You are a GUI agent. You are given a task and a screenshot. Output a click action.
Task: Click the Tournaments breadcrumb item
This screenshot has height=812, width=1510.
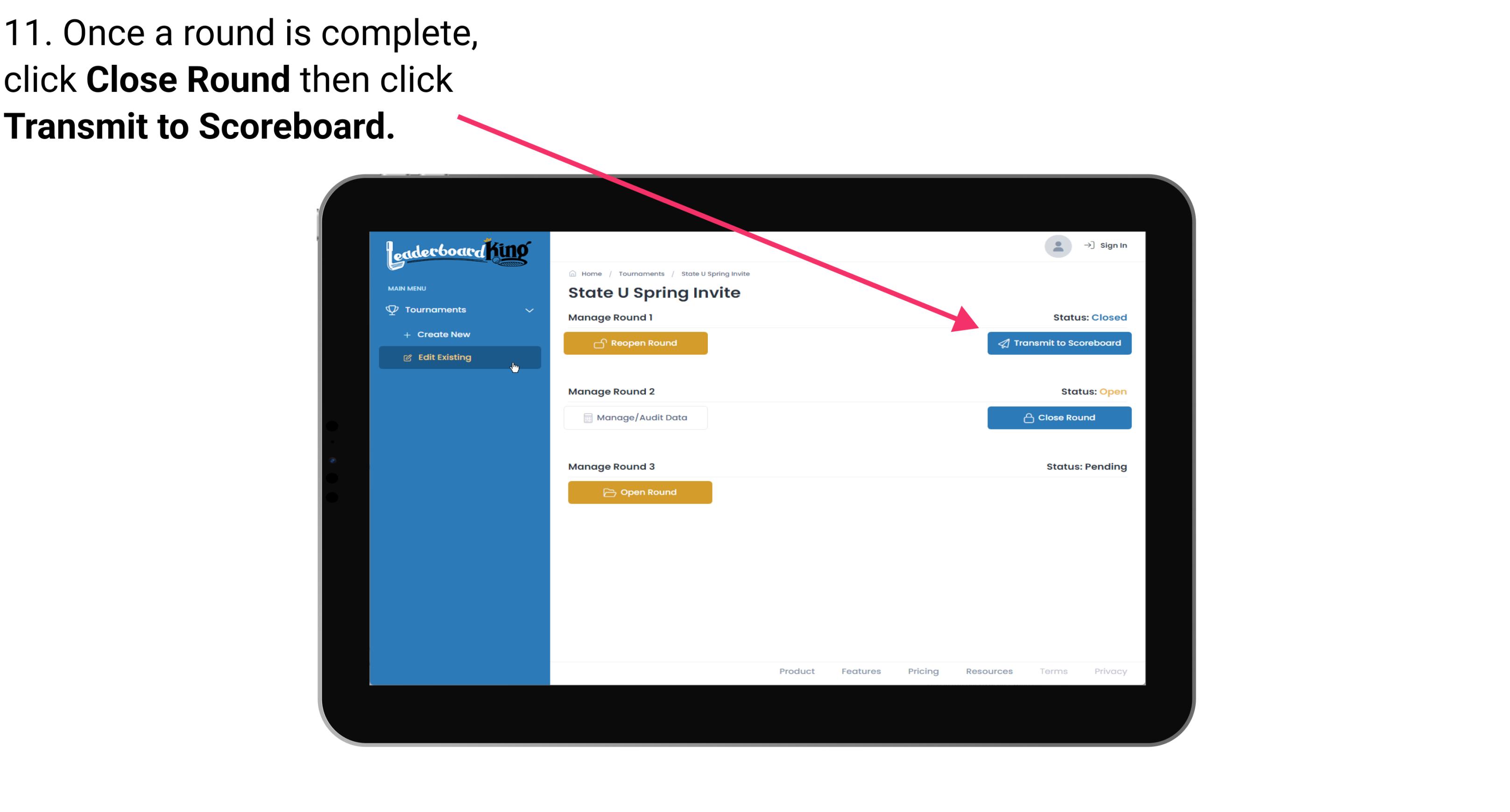tap(640, 273)
